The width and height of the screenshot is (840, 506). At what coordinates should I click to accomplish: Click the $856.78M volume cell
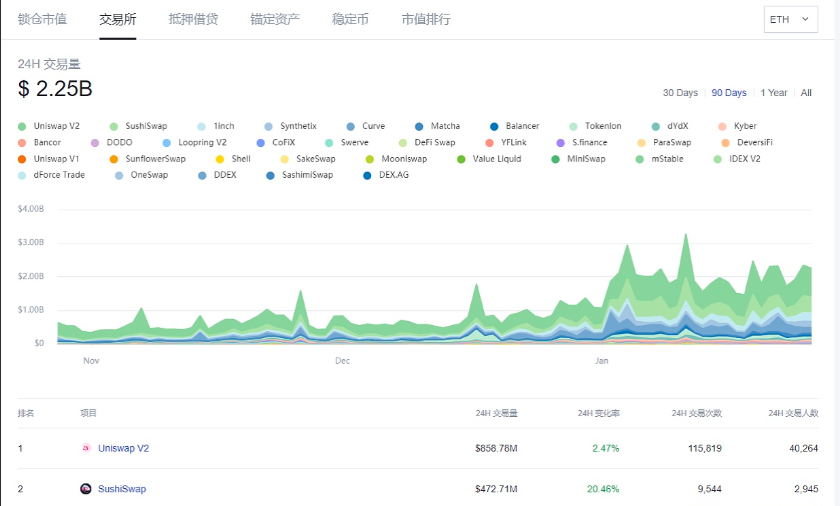tap(496, 448)
